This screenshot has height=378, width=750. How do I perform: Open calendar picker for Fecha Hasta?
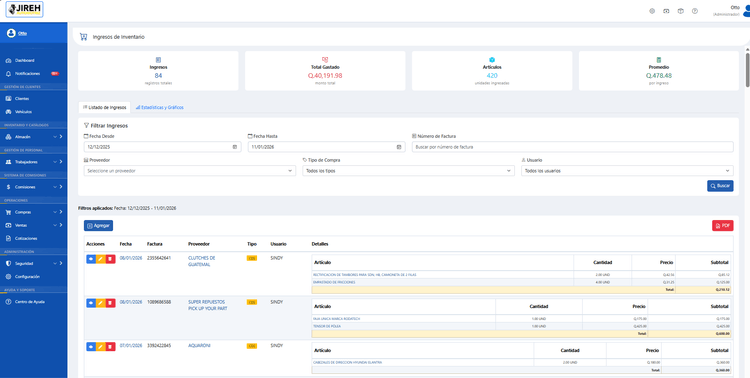[399, 147]
